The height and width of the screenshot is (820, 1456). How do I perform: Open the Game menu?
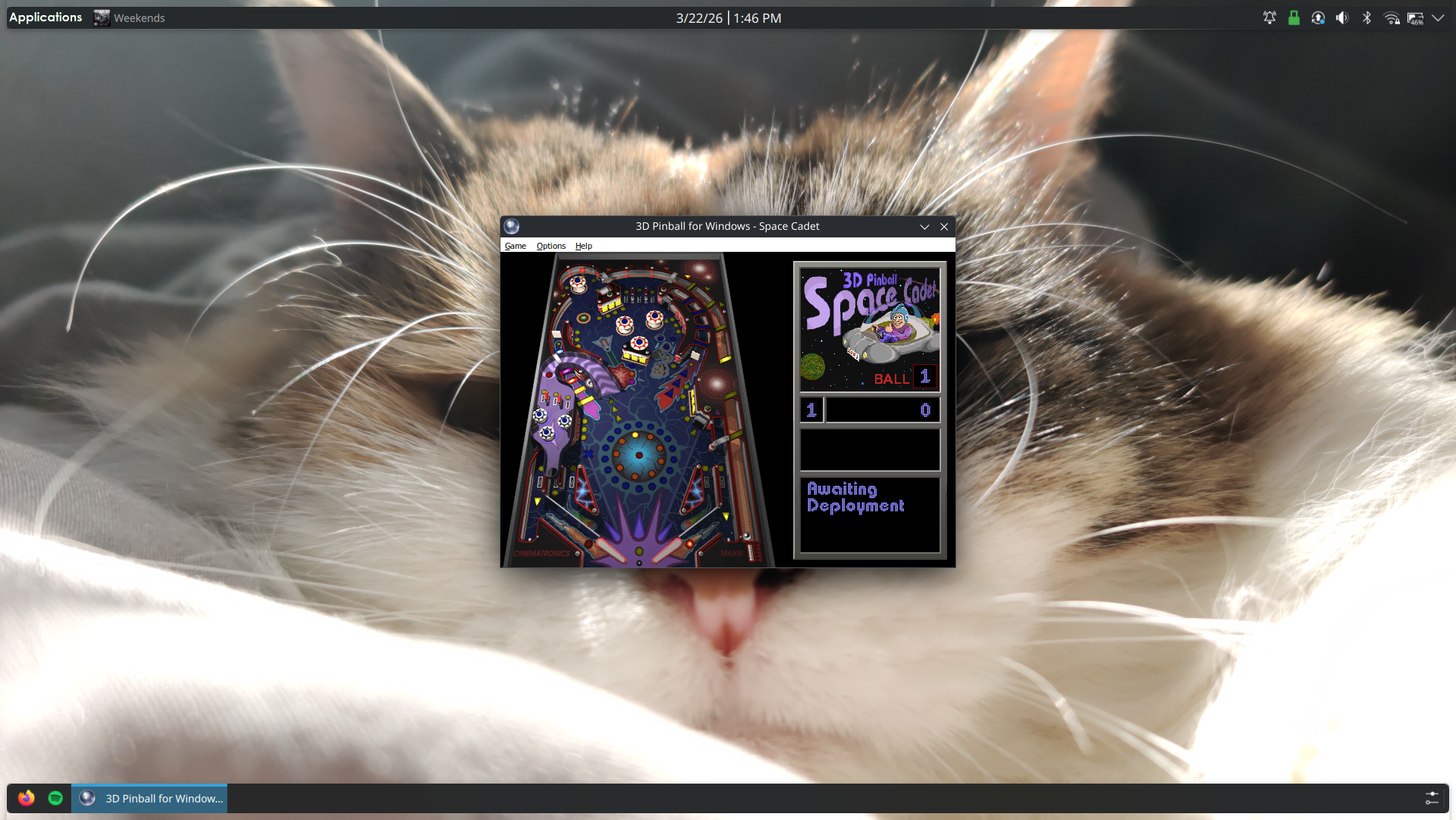click(x=515, y=246)
